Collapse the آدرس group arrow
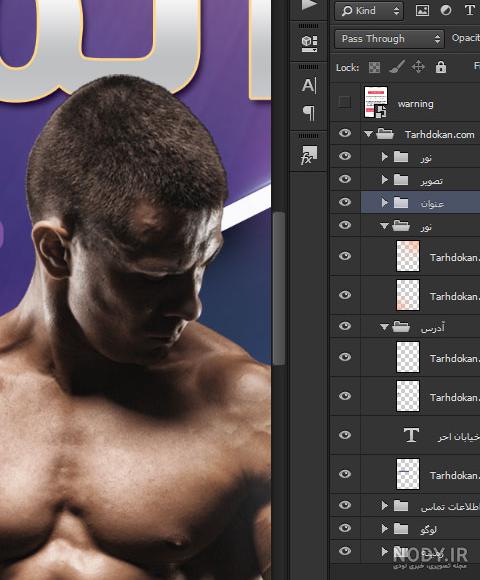The height and width of the screenshot is (580, 480). (x=385, y=327)
